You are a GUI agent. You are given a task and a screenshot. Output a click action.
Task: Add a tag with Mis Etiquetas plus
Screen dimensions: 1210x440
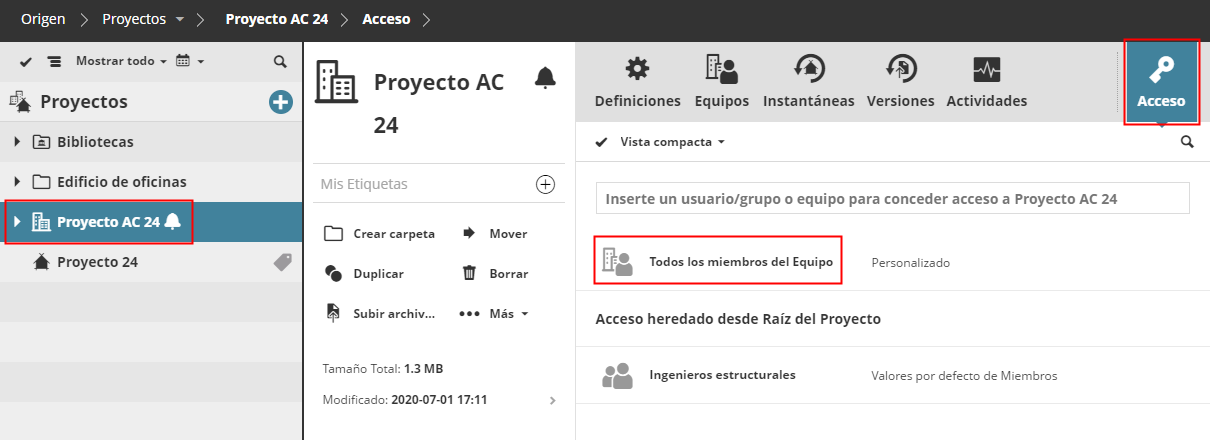click(545, 184)
